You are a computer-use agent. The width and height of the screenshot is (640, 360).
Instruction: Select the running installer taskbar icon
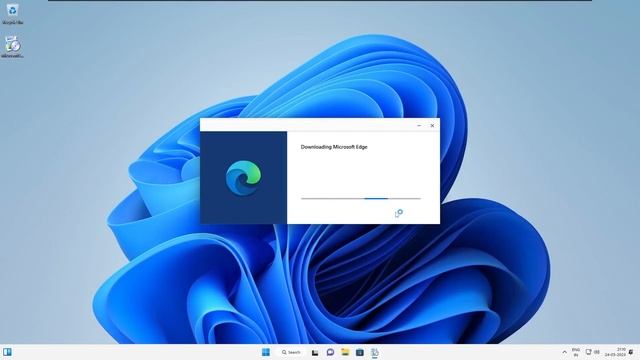click(x=375, y=352)
